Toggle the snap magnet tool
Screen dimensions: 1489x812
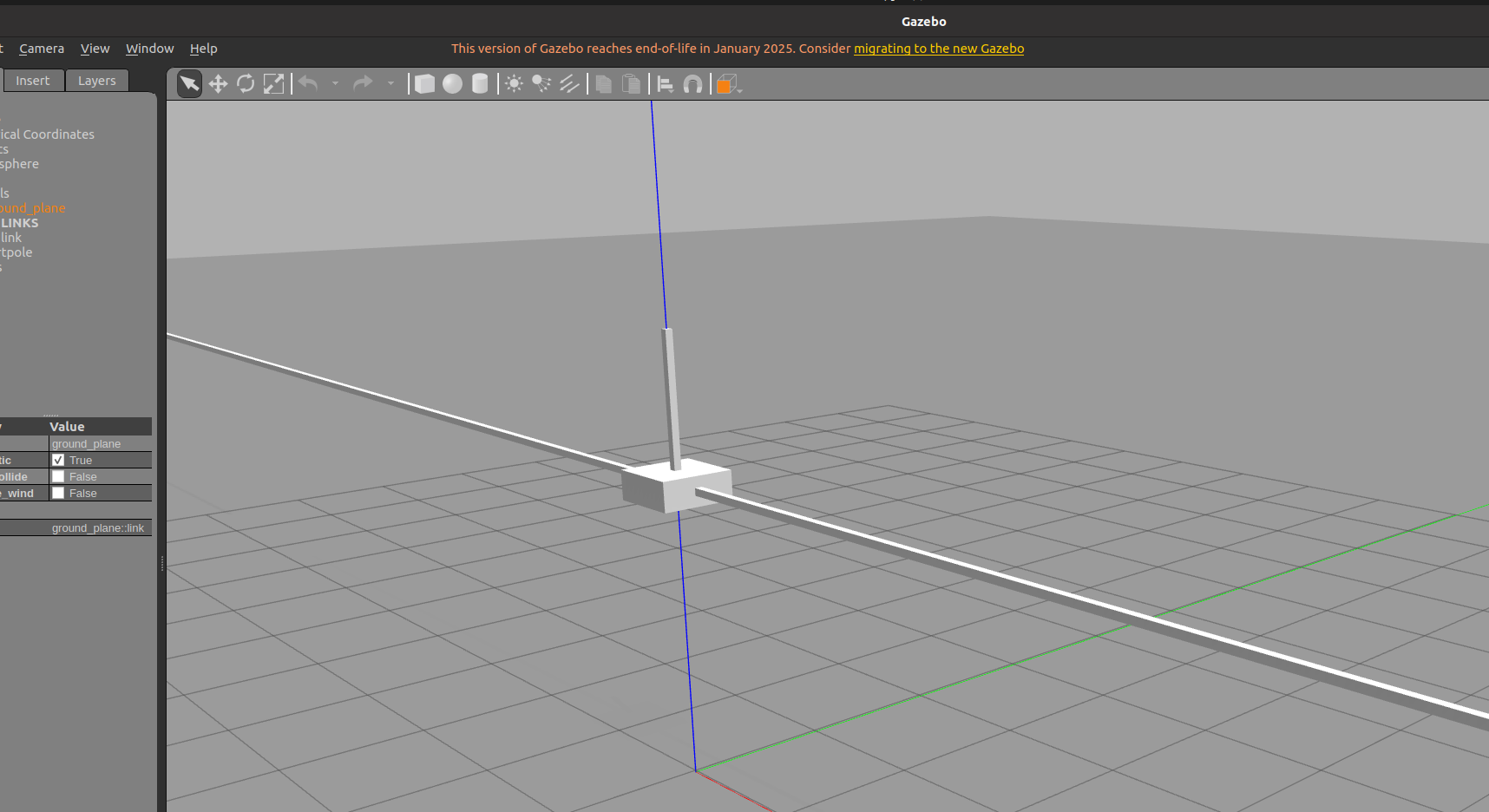coord(692,84)
